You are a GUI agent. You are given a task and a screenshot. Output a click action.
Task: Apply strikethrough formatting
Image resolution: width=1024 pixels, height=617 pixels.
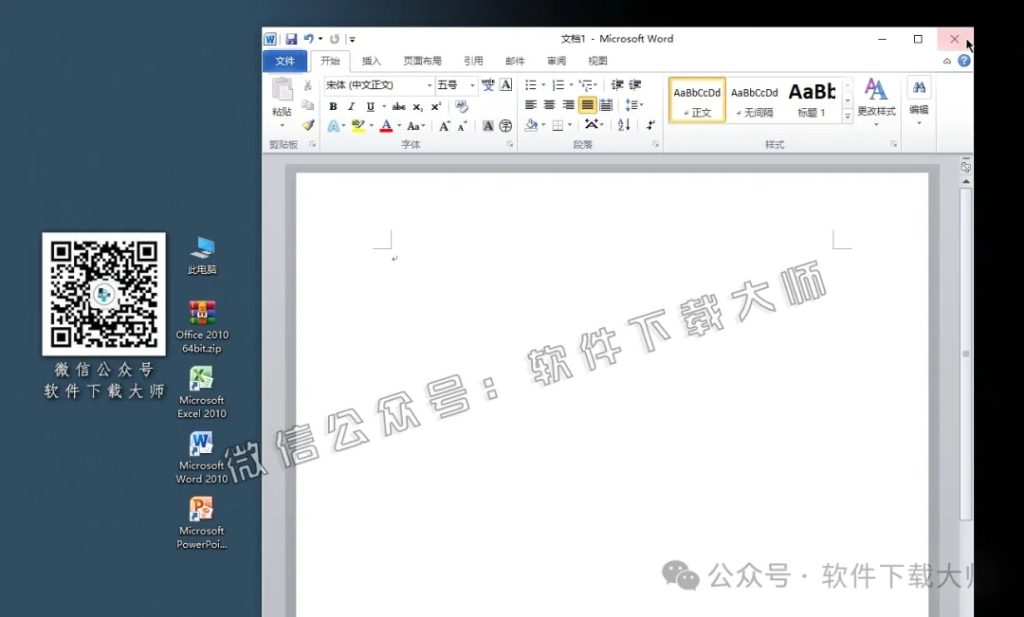[x=398, y=106]
